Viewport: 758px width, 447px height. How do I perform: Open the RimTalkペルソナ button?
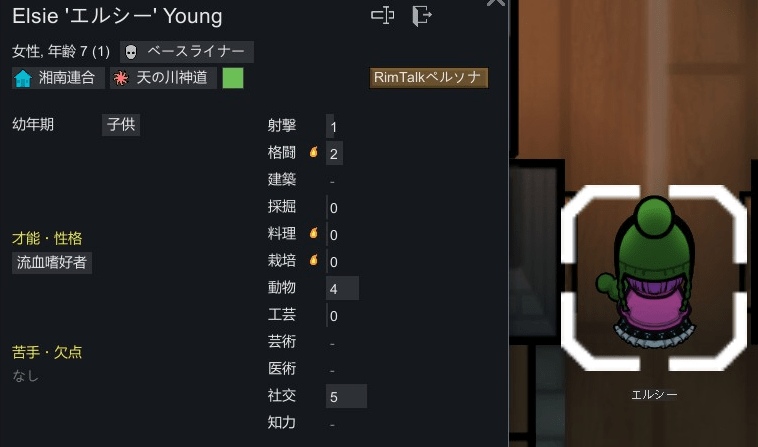click(x=429, y=78)
